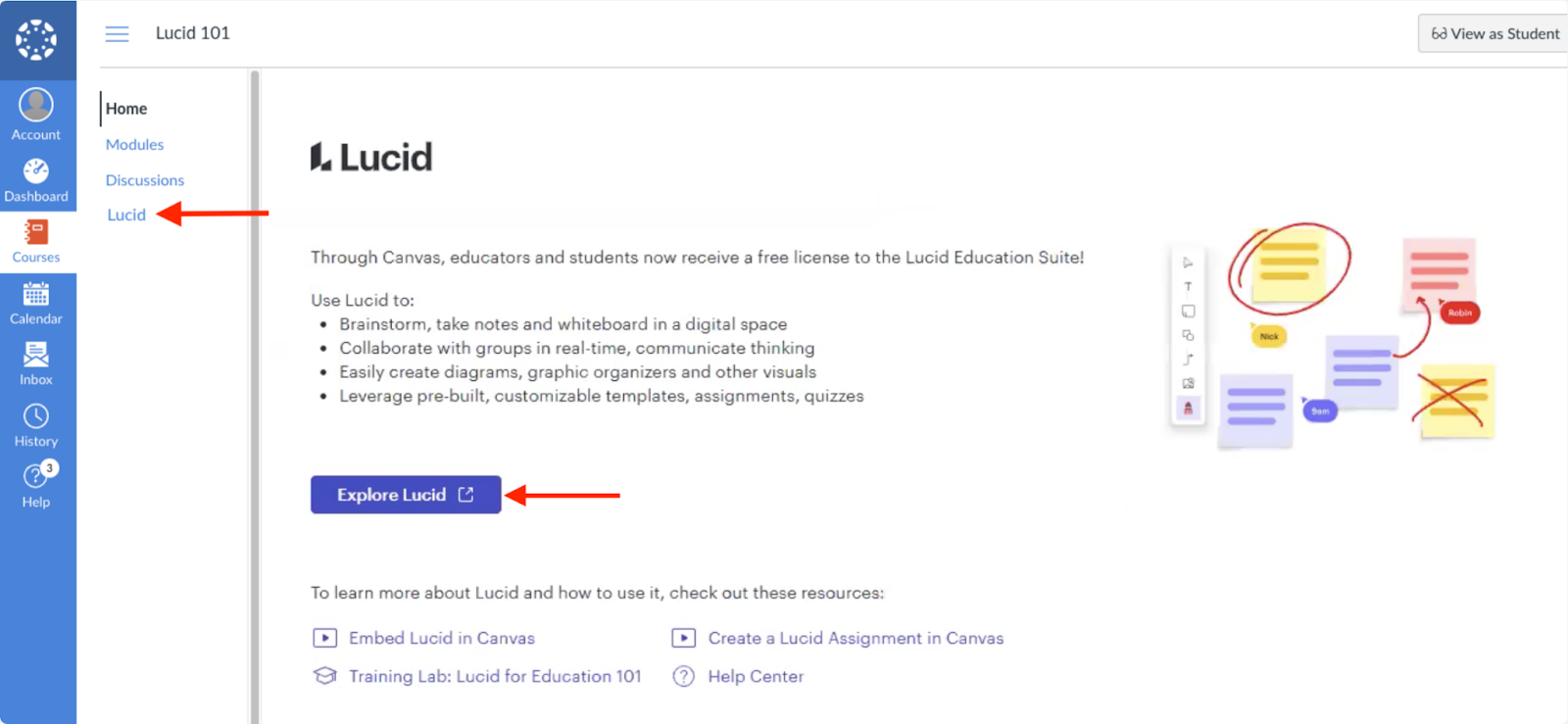Open the Inbox
The height and width of the screenshot is (724, 1568).
[x=36, y=363]
